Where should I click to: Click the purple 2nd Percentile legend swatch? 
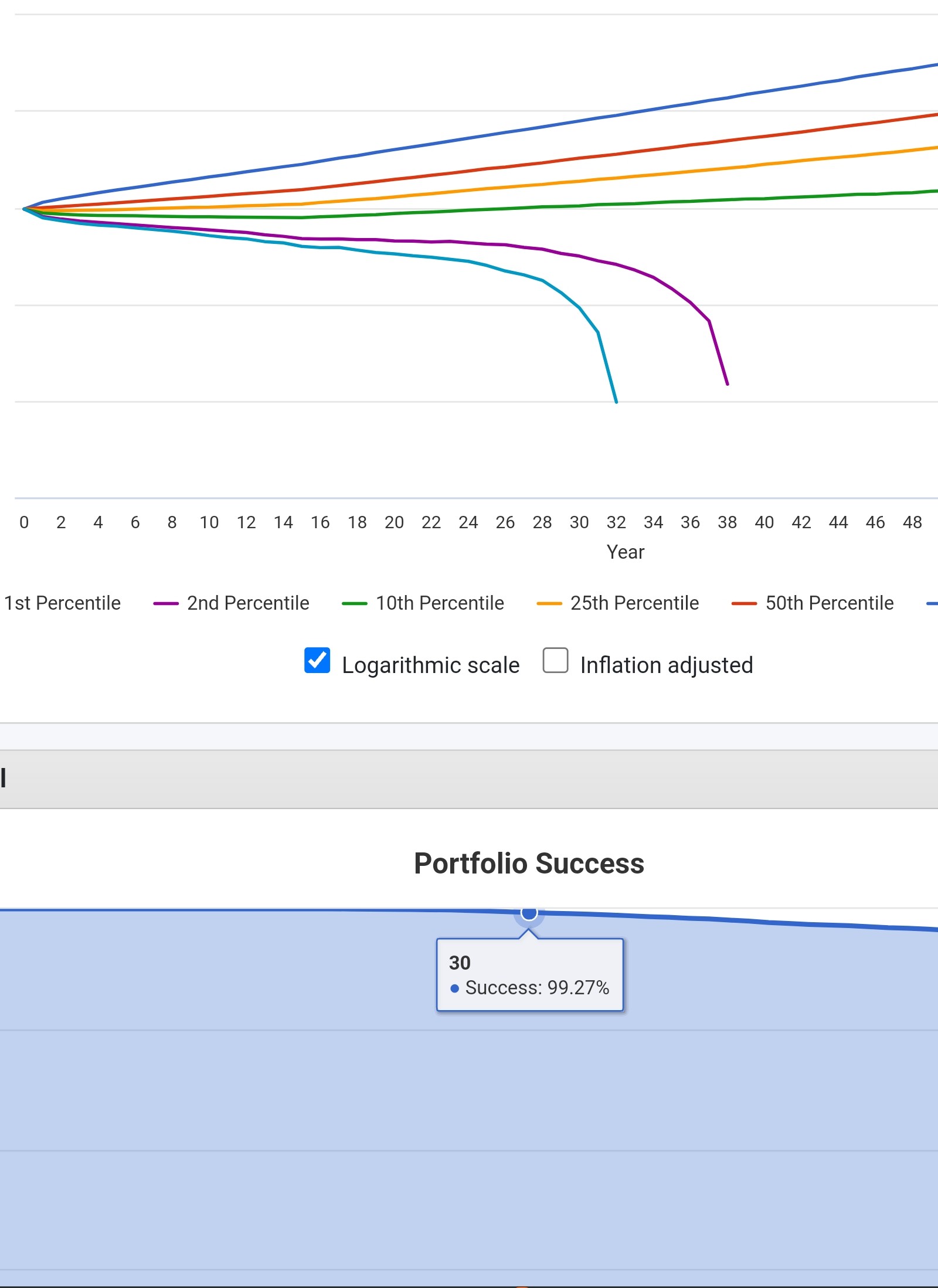pos(166,603)
